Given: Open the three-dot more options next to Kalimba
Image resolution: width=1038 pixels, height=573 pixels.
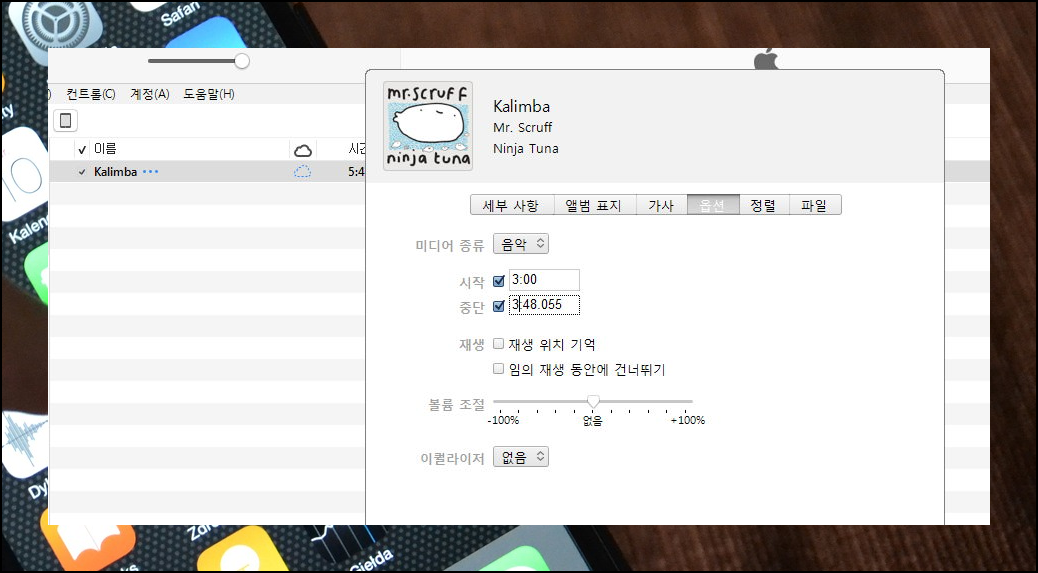Looking at the screenshot, I should coord(151,172).
